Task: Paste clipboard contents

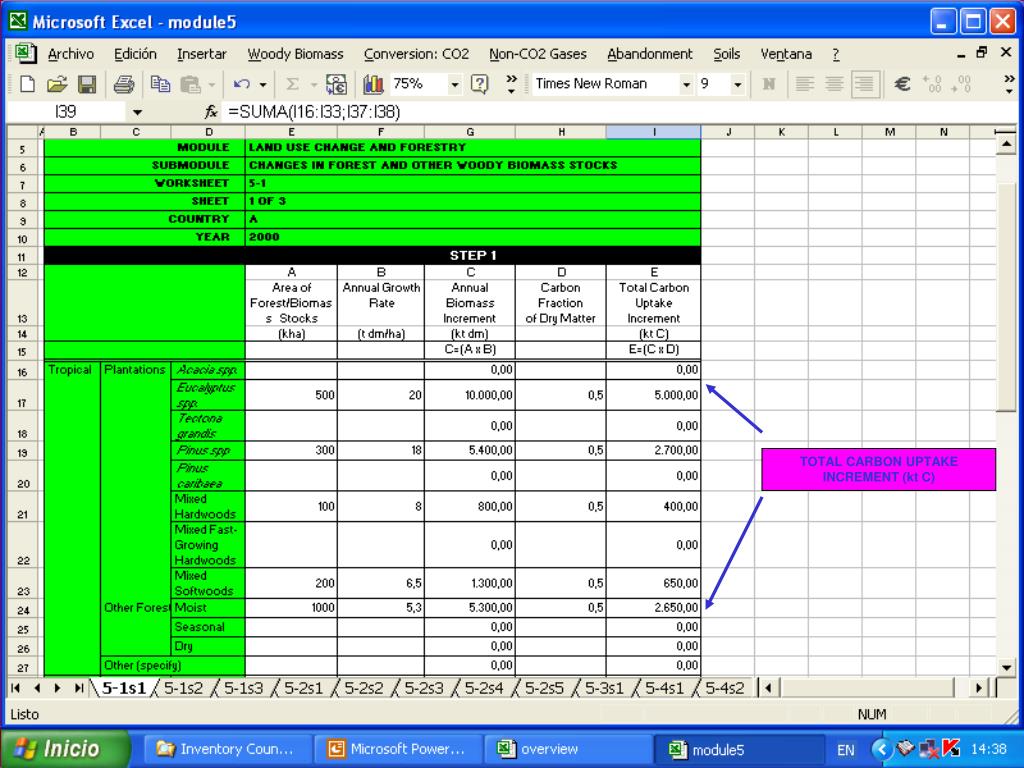Action: pyautogui.click(x=190, y=84)
